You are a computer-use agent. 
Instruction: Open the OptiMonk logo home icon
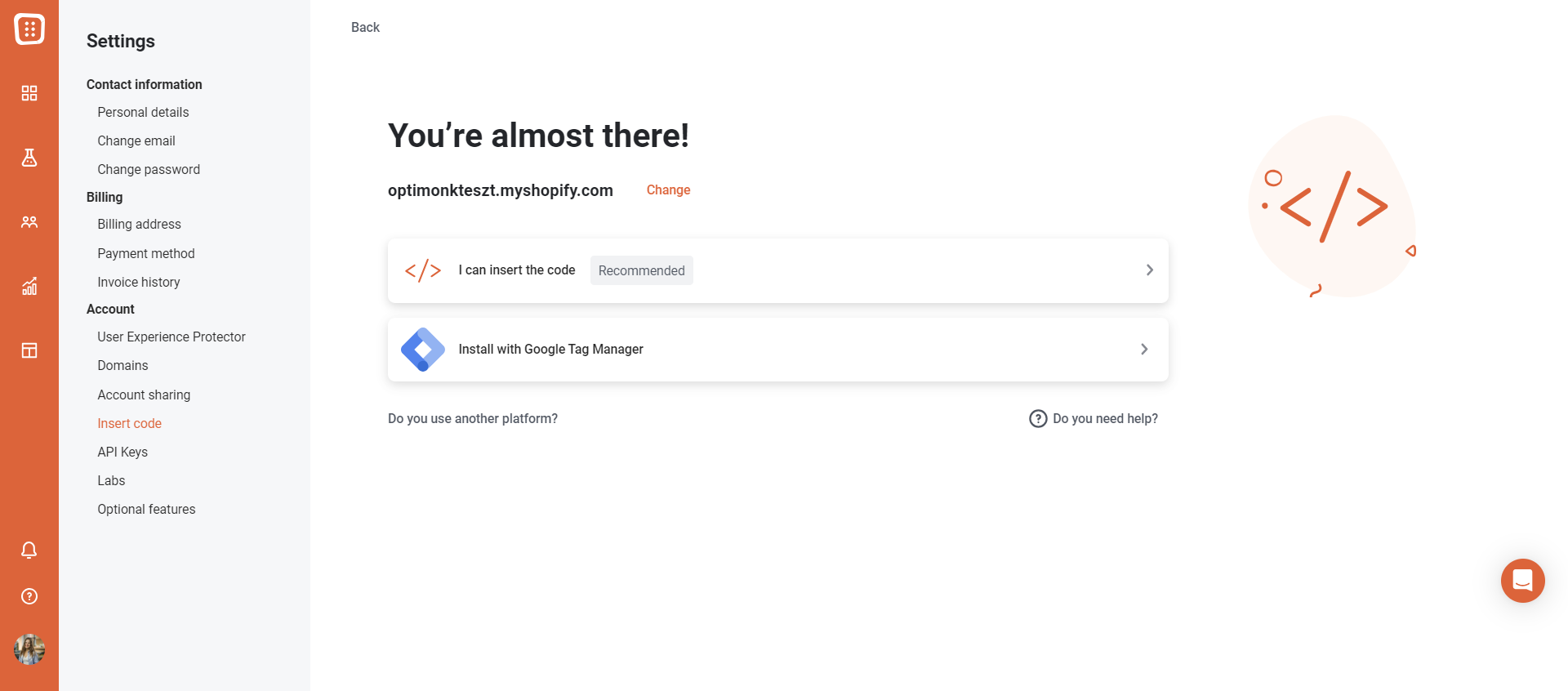tap(29, 29)
